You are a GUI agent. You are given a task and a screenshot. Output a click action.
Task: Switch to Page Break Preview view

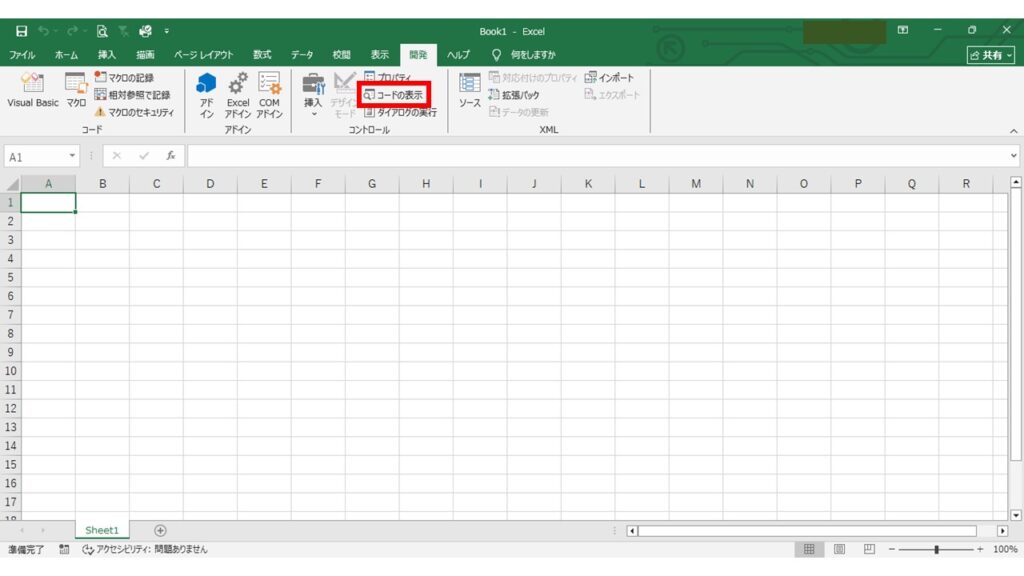pos(869,550)
